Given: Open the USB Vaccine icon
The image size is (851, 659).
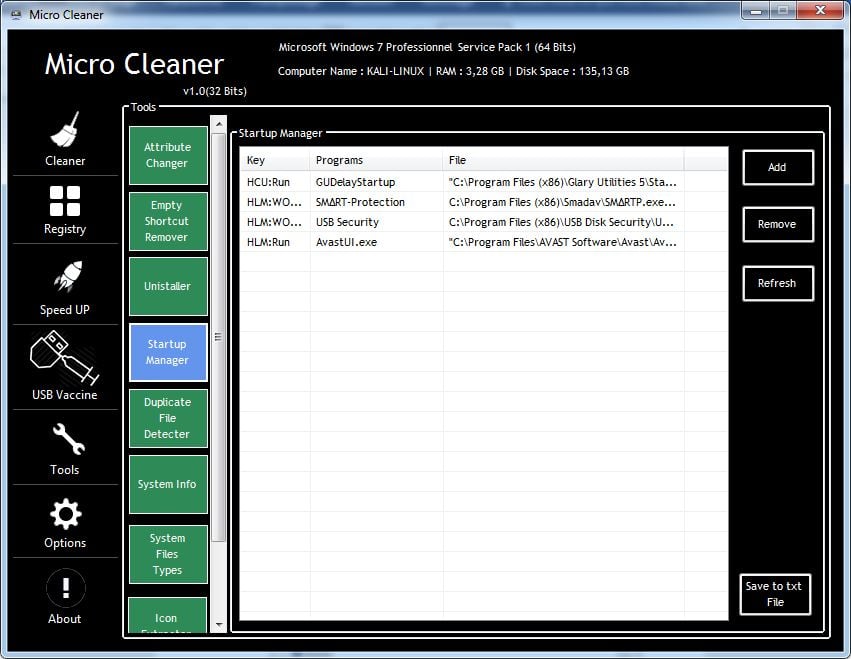Looking at the screenshot, I should coord(65,358).
